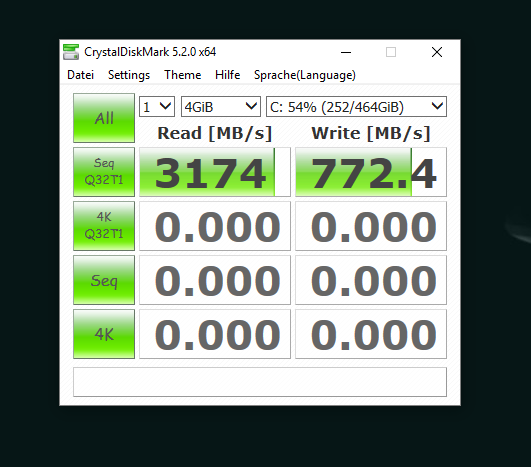Click the Seq read result 0.000 cell
The width and height of the screenshot is (531, 467).
[215, 280]
